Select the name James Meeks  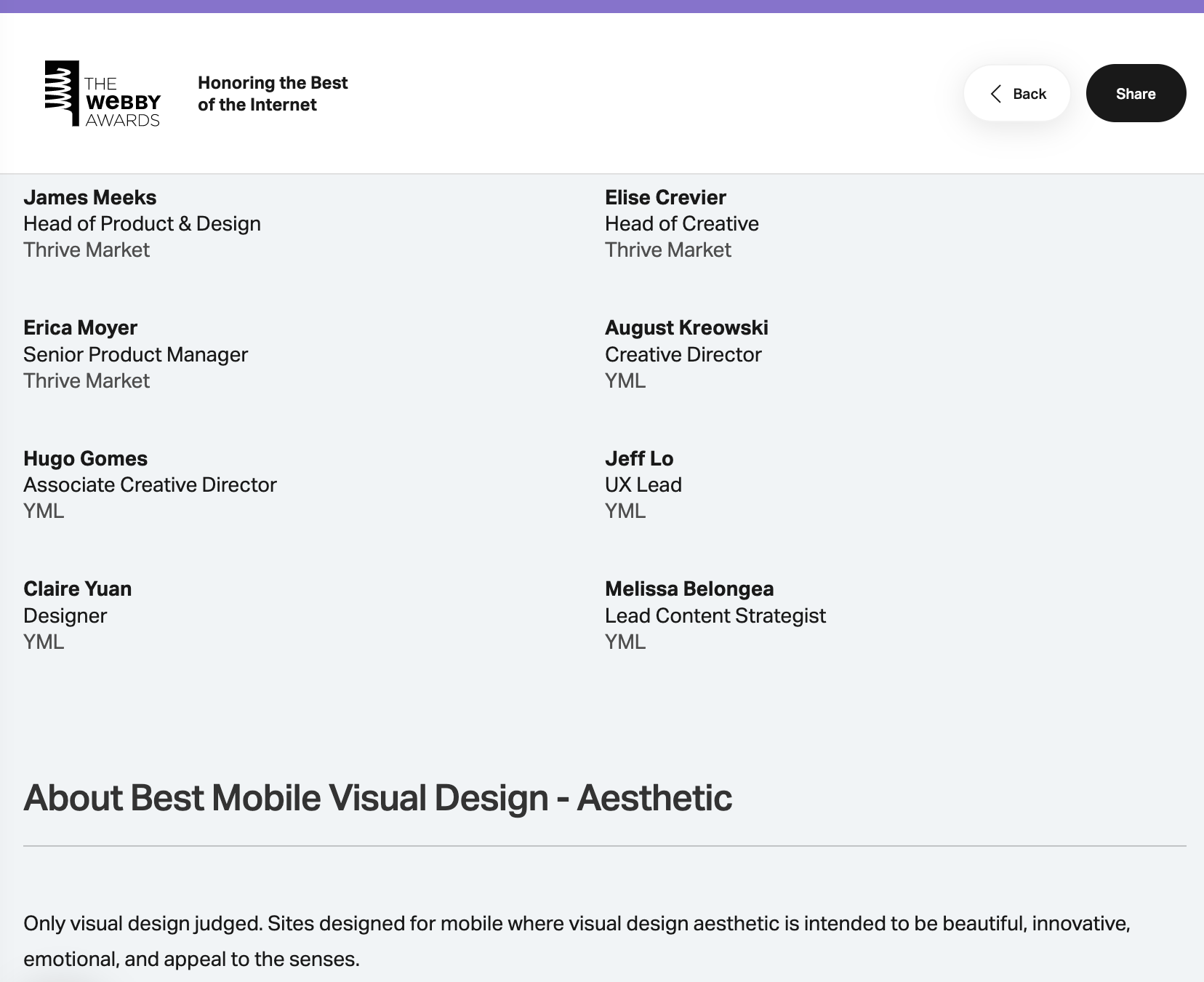(90, 197)
